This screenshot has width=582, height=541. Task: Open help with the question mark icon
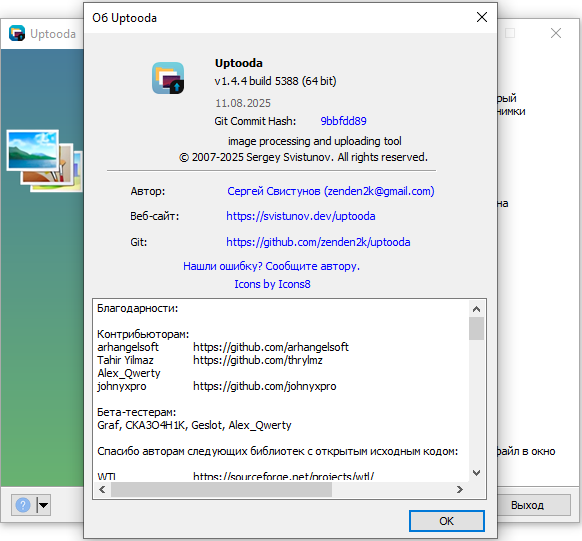pyautogui.click(x=23, y=505)
